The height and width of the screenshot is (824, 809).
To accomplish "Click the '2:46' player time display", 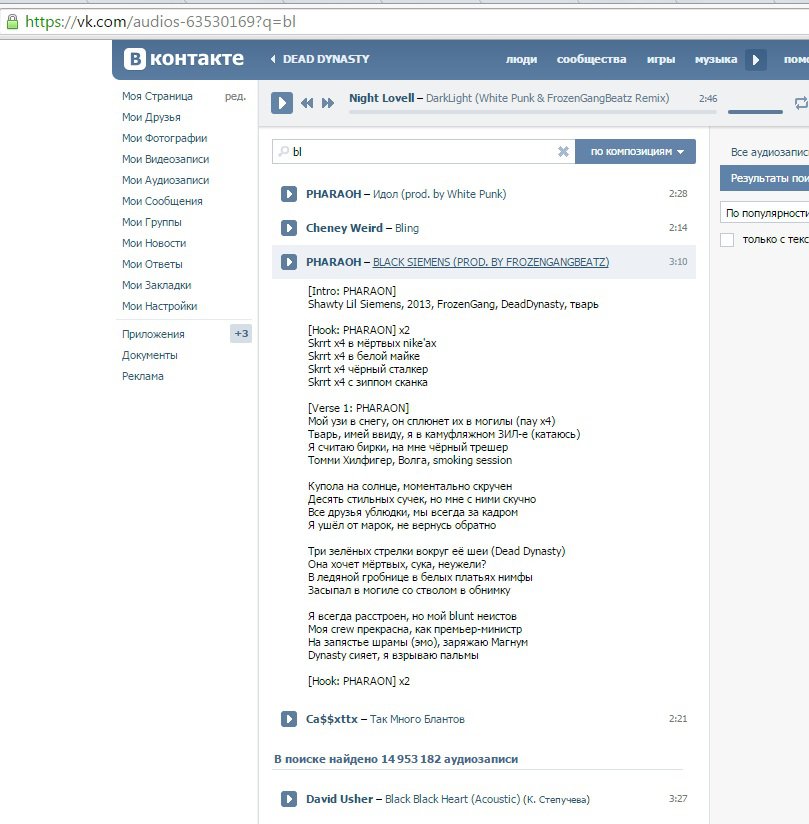I will tap(708, 98).
